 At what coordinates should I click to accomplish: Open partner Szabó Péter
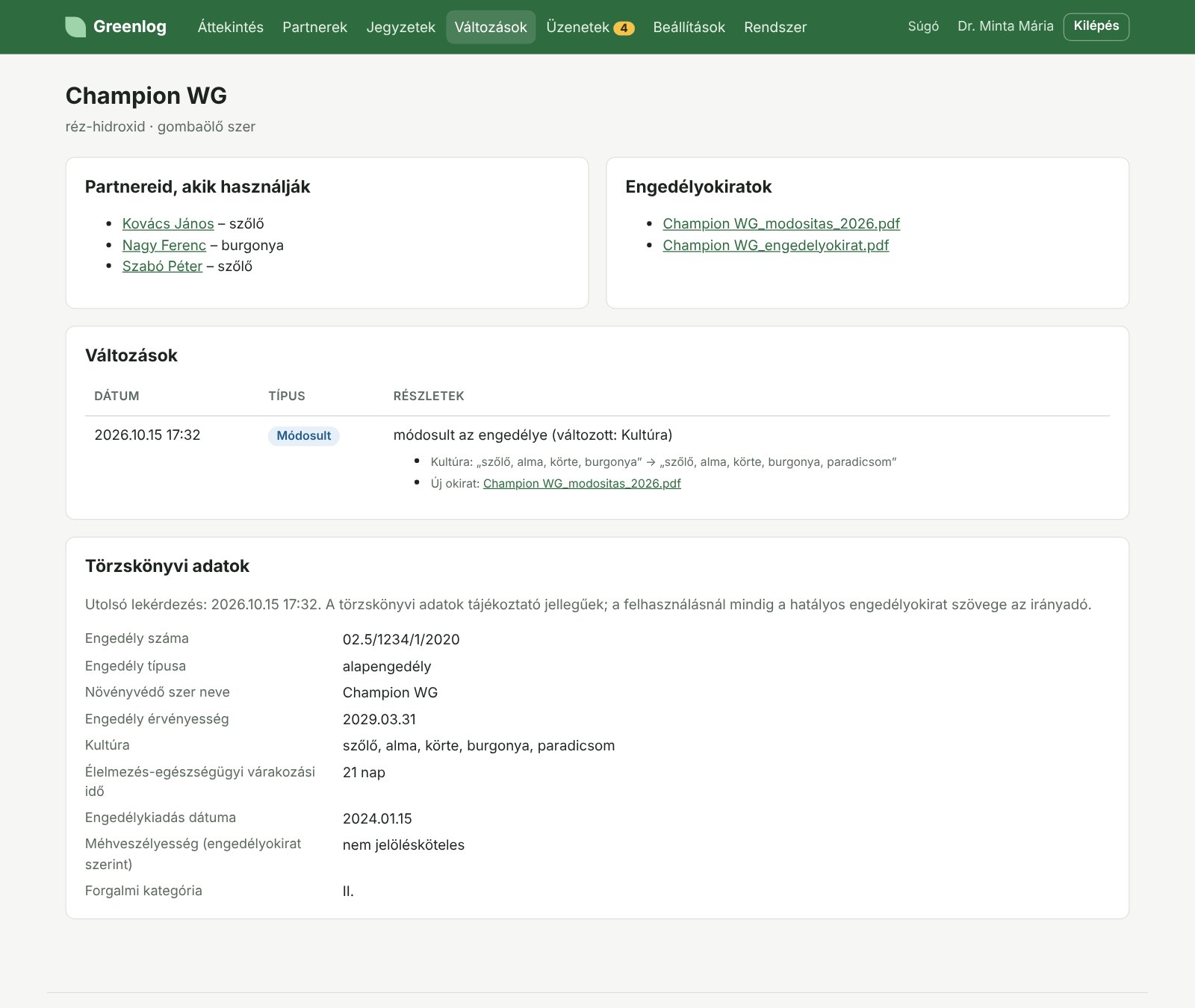[162, 267]
